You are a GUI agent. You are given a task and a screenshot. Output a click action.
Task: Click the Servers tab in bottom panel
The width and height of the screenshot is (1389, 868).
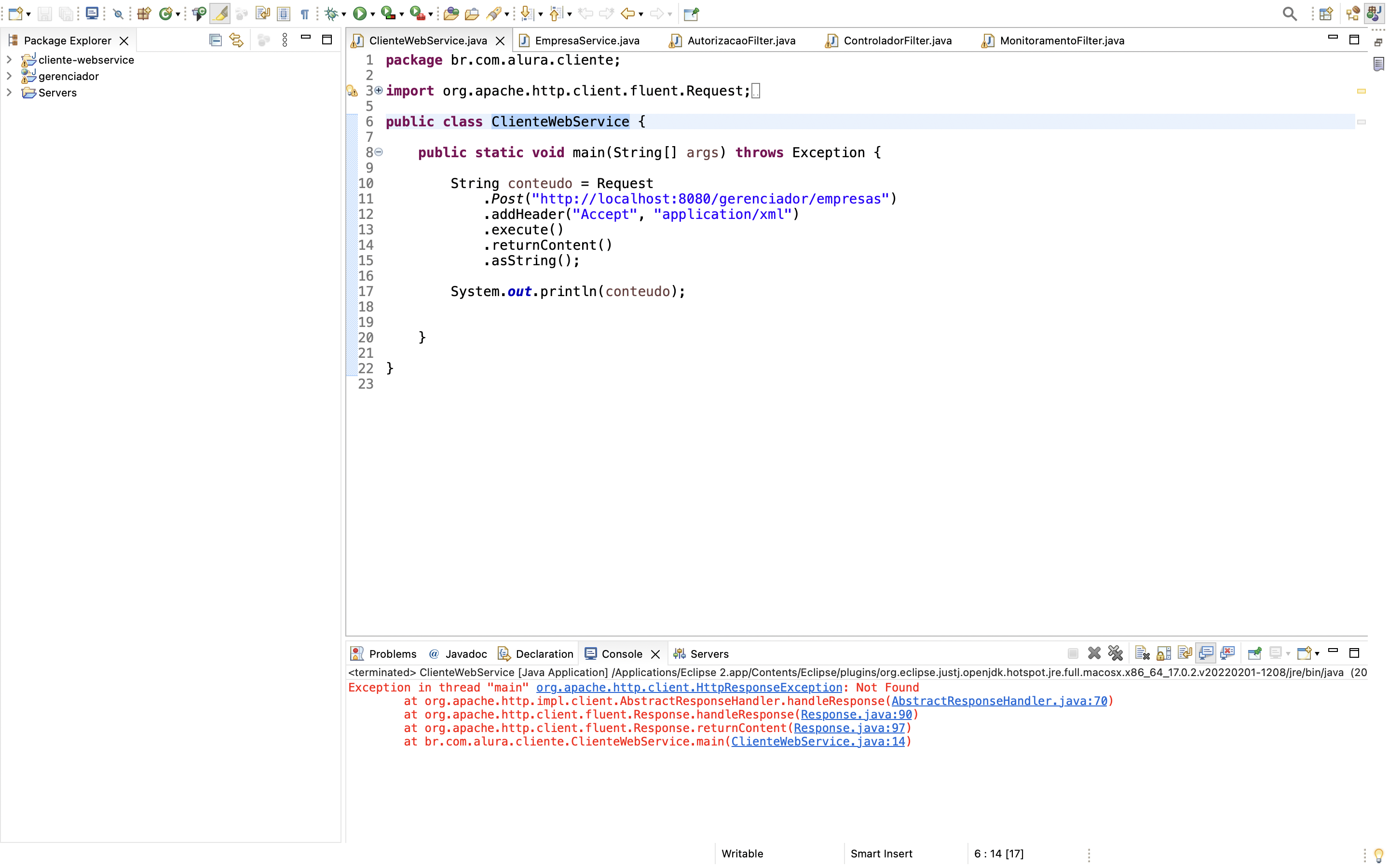click(709, 653)
